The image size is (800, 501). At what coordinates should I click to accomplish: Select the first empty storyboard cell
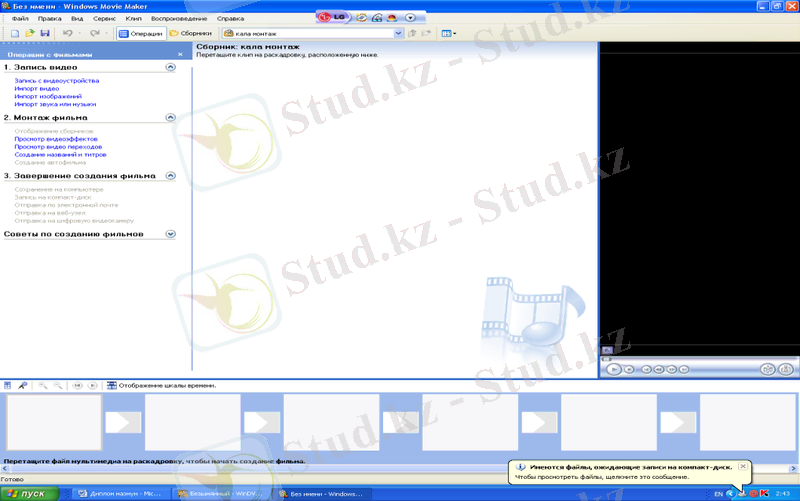point(54,422)
